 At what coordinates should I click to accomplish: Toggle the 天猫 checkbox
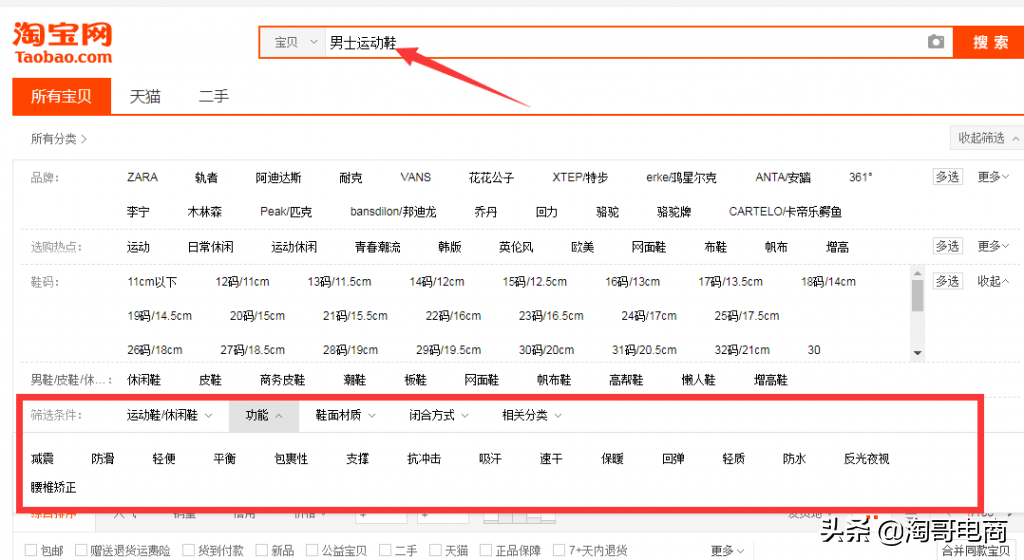436,550
